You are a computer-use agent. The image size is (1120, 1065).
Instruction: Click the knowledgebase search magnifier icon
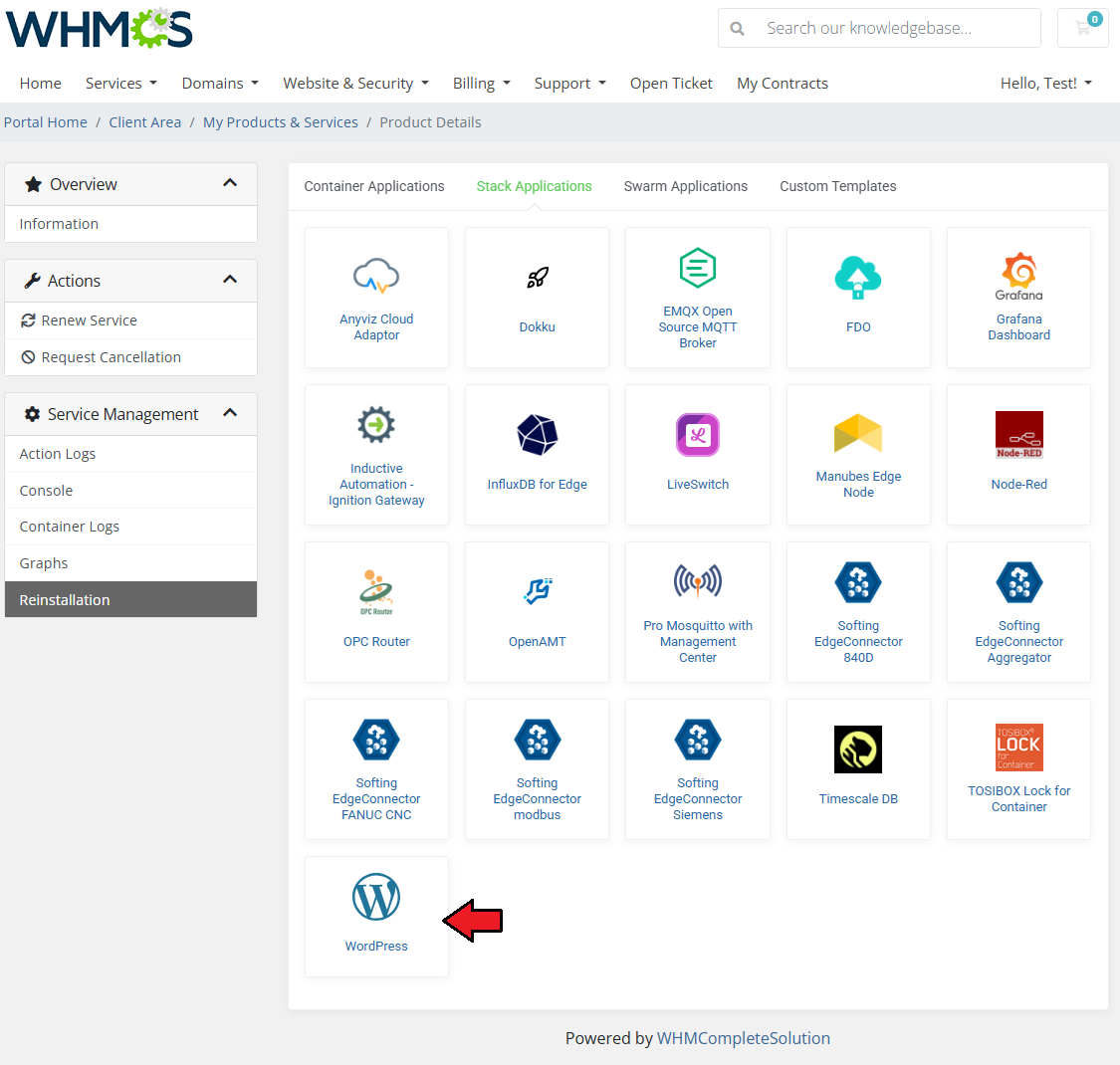(737, 29)
